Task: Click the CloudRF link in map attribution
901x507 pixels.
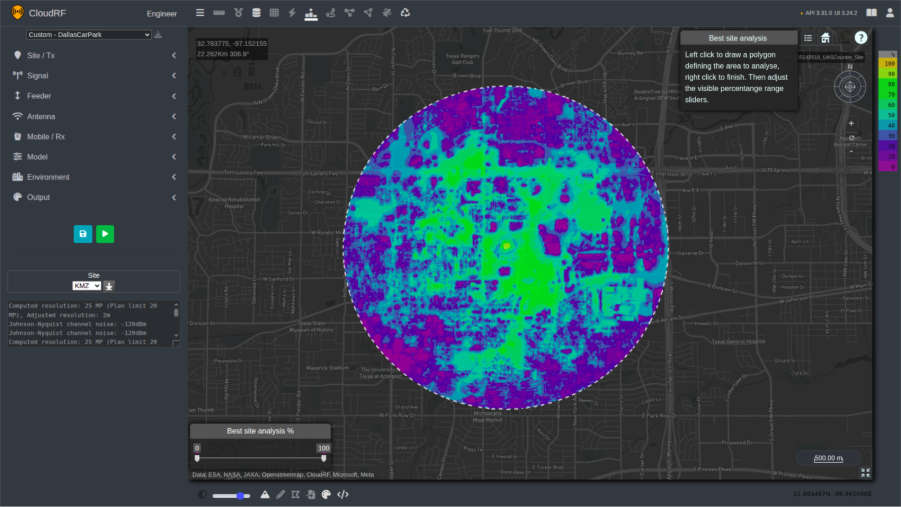Action: coord(319,474)
